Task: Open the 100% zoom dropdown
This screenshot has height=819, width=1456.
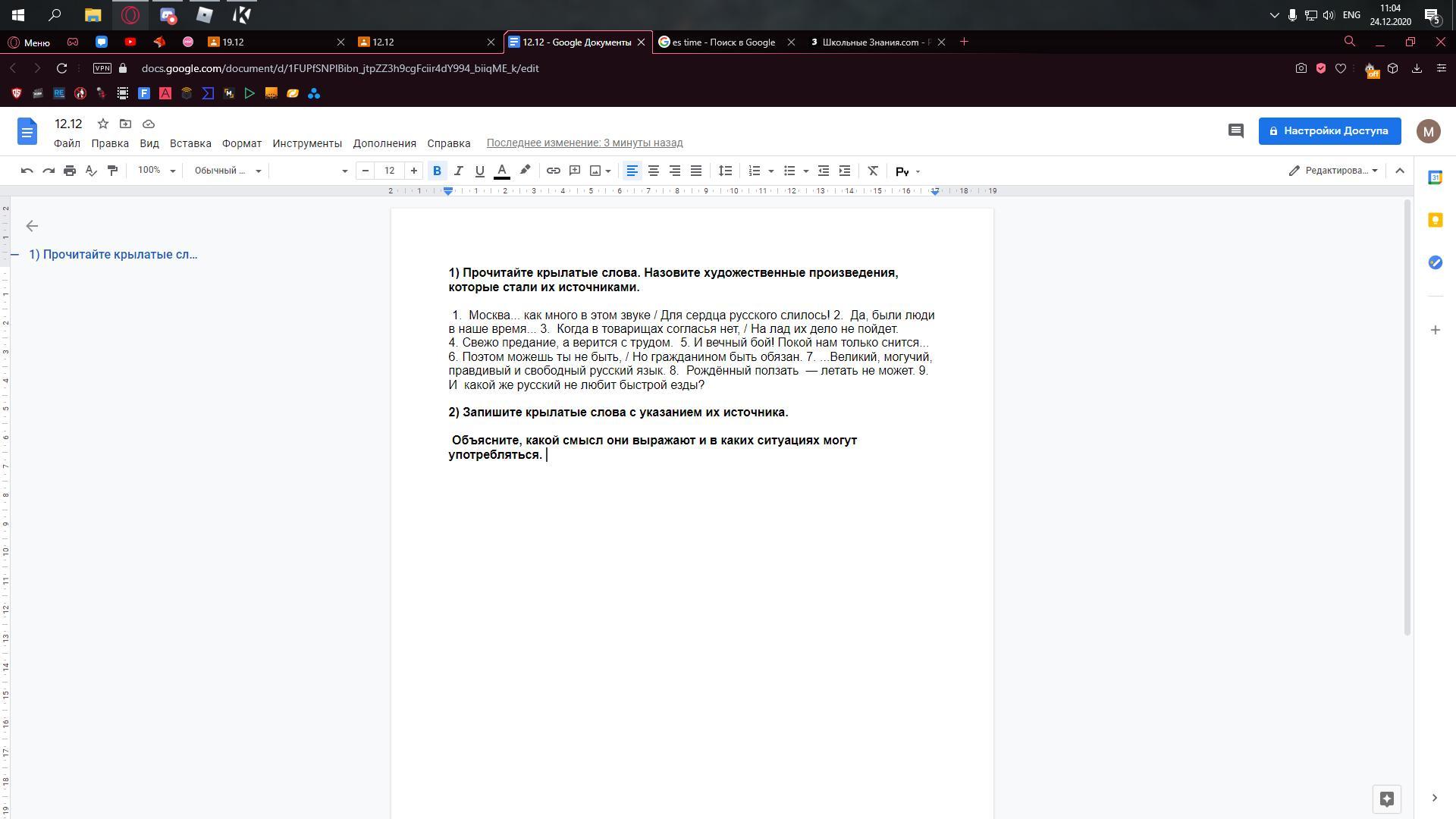Action: click(156, 171)
